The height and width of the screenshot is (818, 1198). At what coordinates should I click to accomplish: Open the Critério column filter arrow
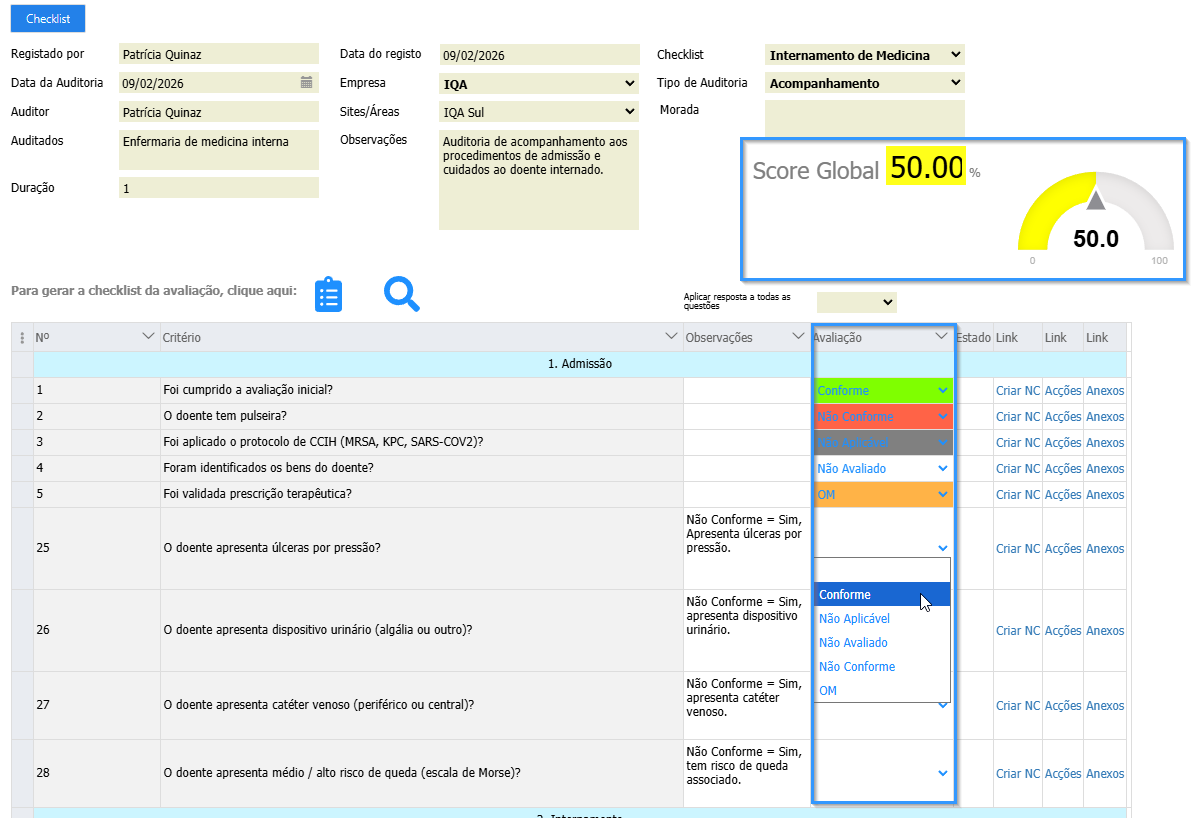coord(671,337)
